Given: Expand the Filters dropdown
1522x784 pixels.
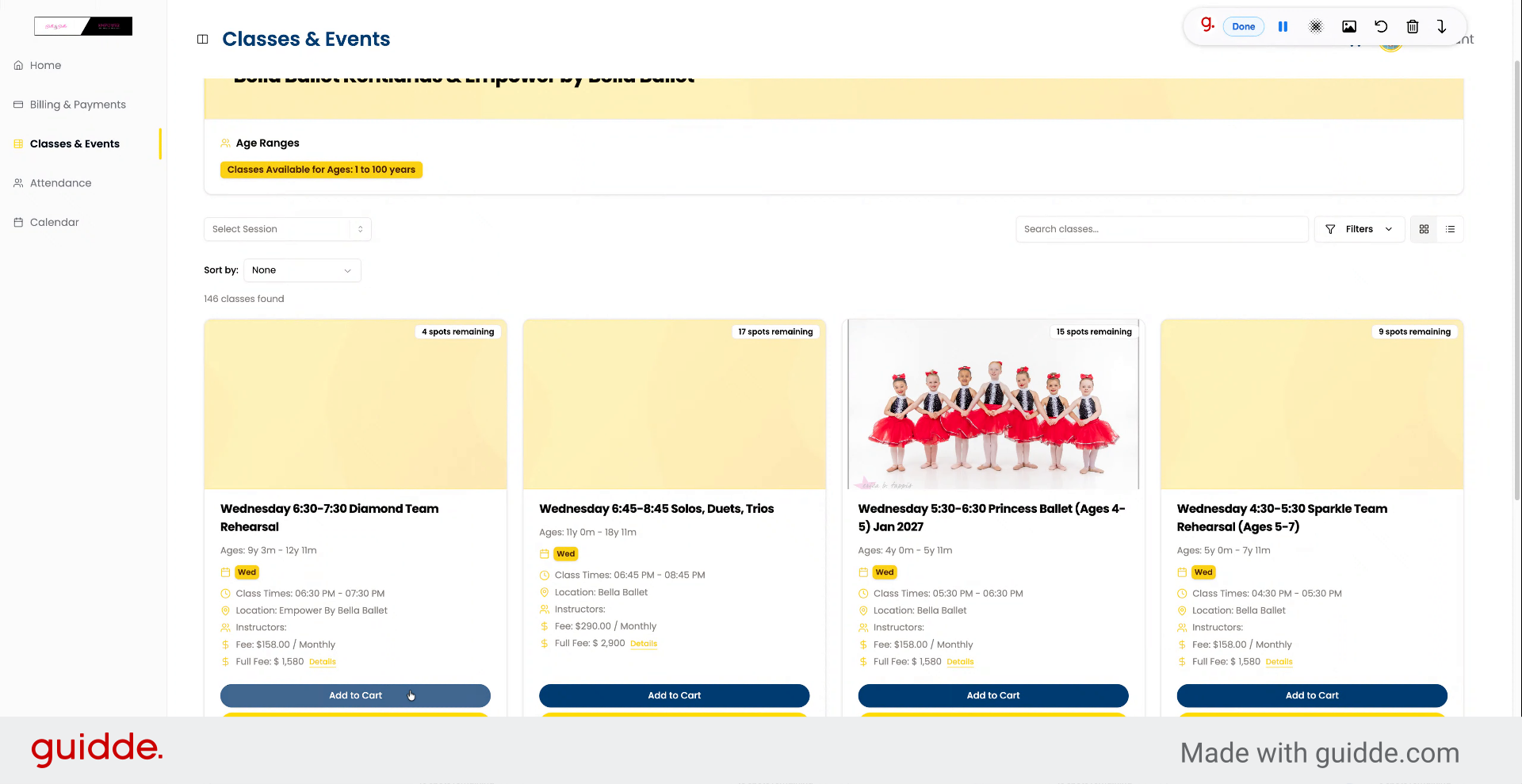Looking at the screenshot, I should click(x=1359, y=229).
